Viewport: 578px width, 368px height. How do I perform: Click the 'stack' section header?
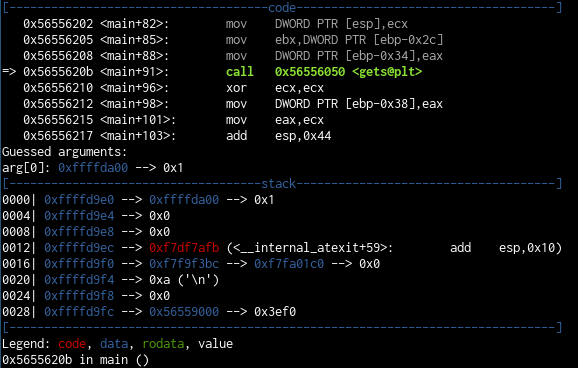pos(278,183)
